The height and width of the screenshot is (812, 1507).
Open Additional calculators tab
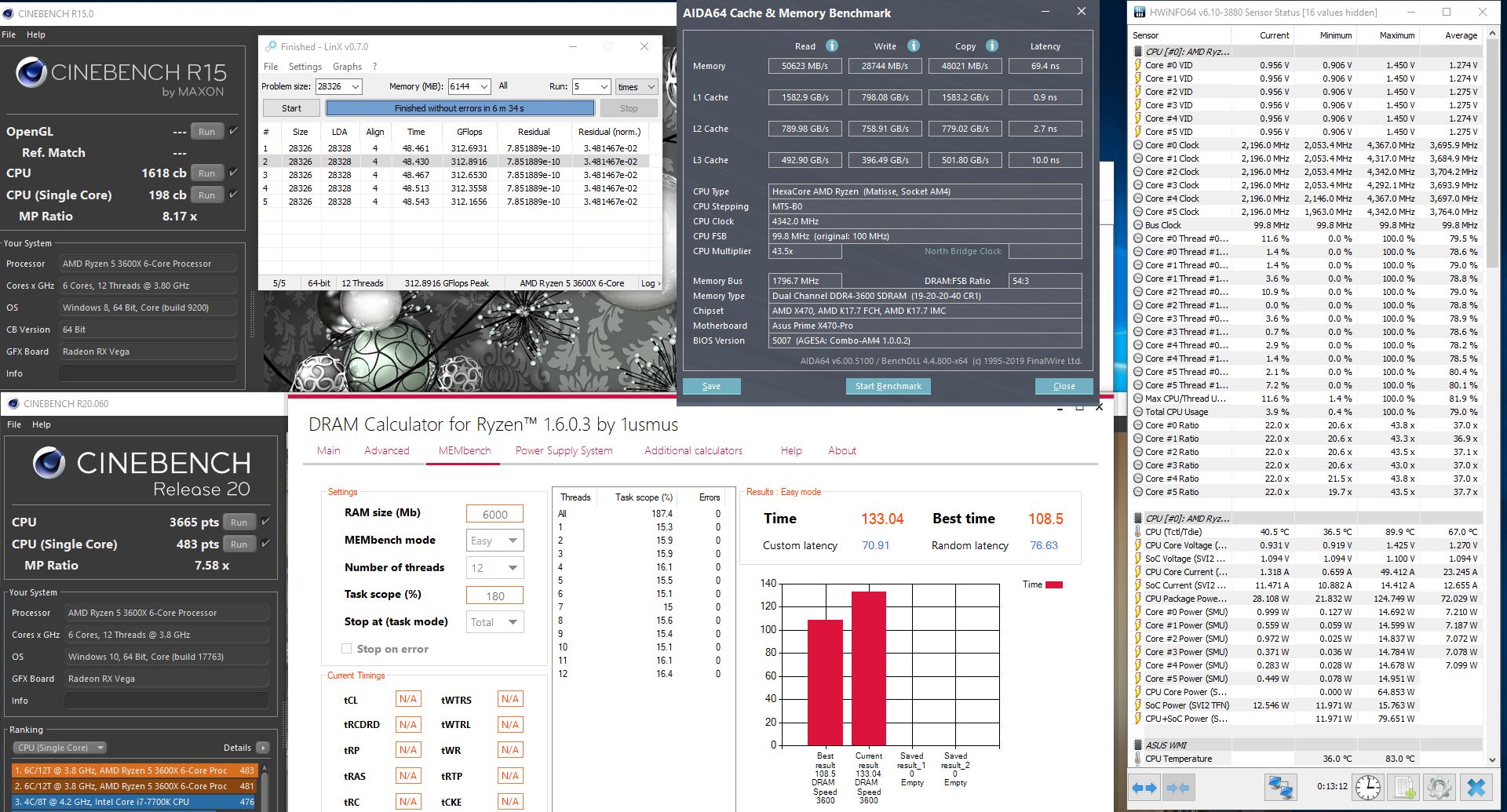coord(693,450)
